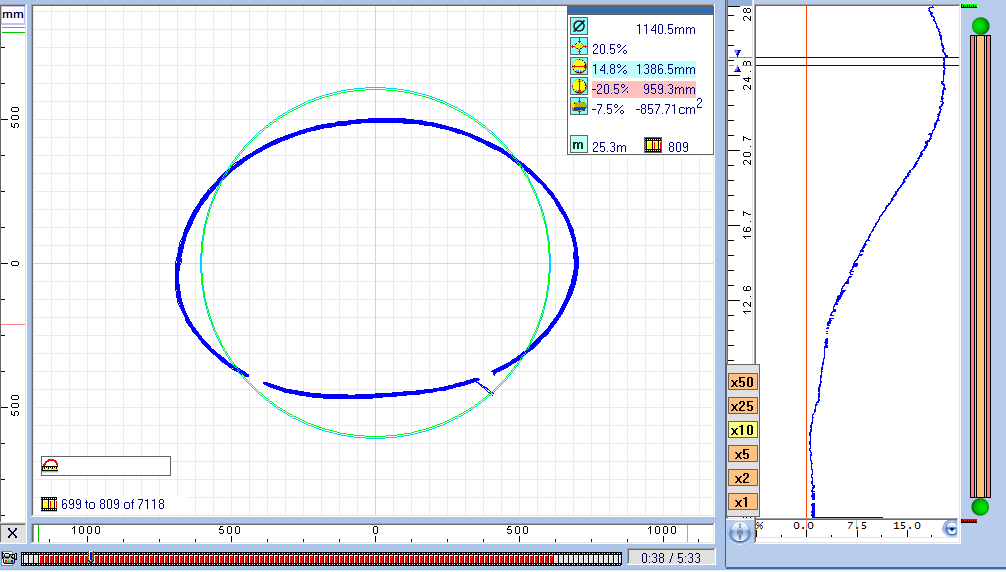Image resolution: width=1006 pixels, height=572 pixels.
Task: Click the 1140.5mm diameter value
Action: coord(665,29)
